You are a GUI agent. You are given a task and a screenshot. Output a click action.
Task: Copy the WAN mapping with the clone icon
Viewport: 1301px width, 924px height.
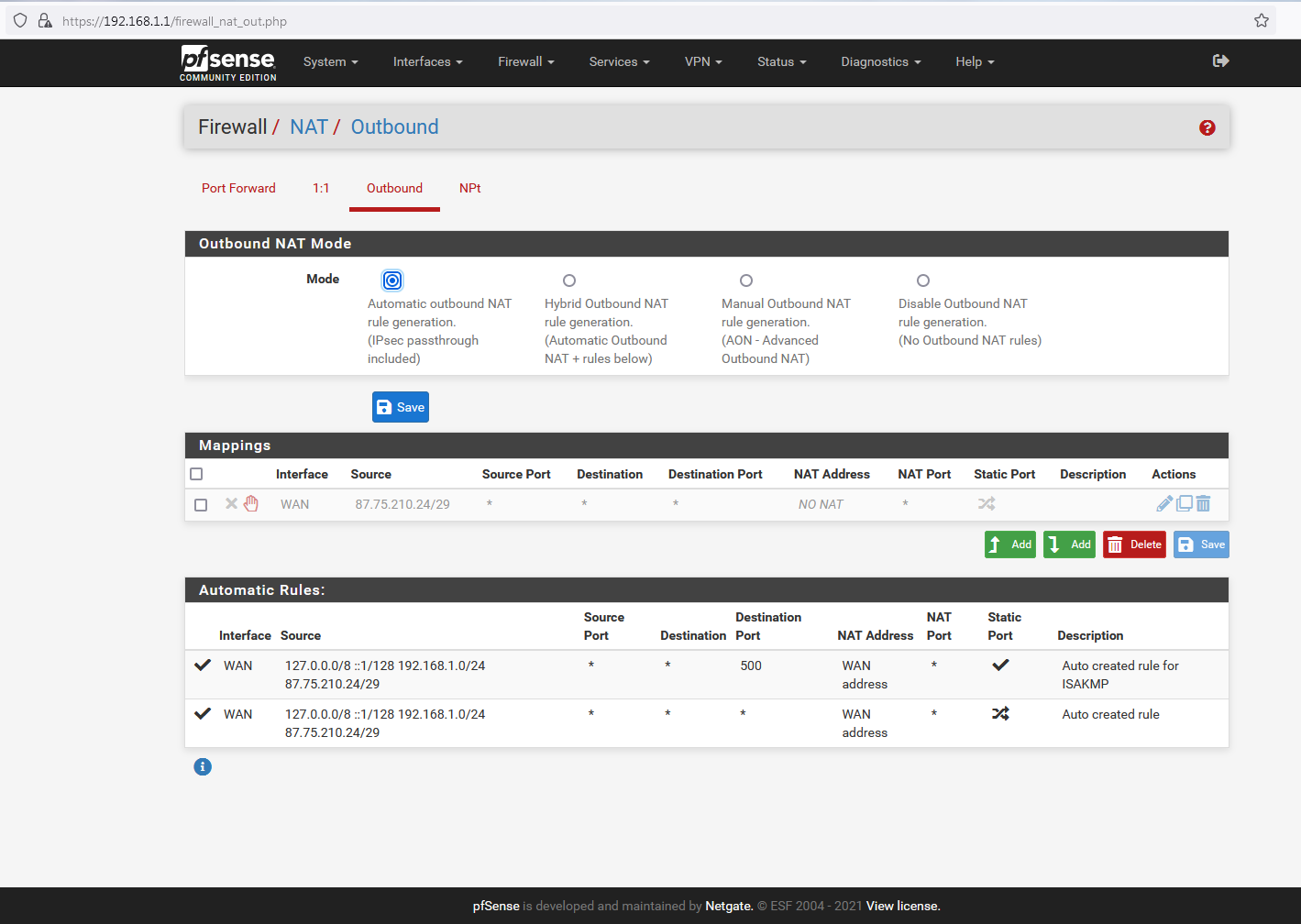click(x=1185, y=503)
